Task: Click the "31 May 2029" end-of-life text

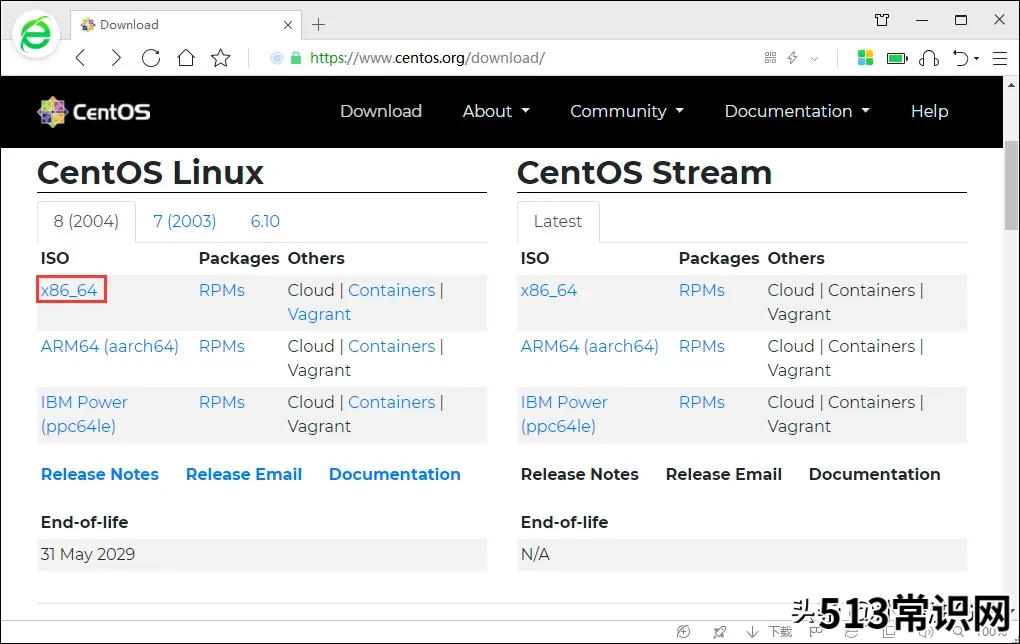Action: click(x=88, y=554)
